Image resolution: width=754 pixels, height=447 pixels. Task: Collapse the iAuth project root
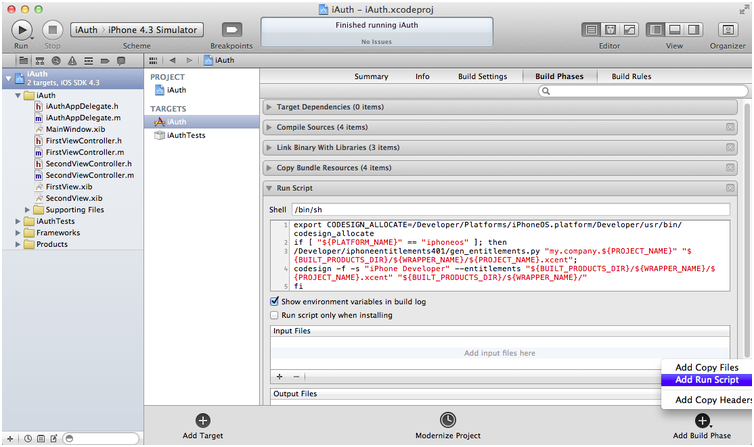point(8,78)
